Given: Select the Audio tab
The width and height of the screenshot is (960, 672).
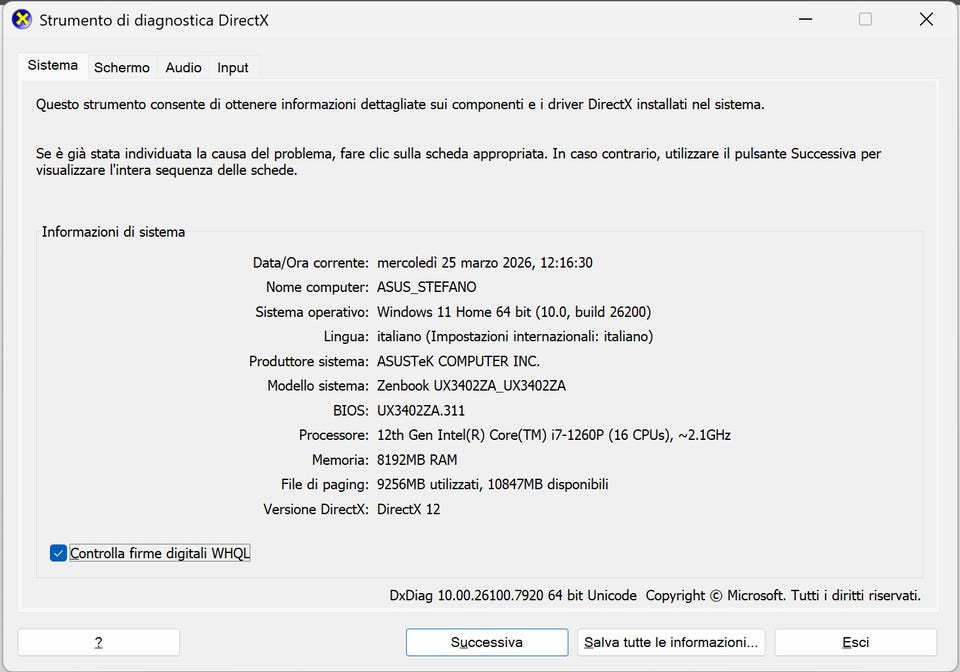Looking at the screenshot, I should coord(183,68).
